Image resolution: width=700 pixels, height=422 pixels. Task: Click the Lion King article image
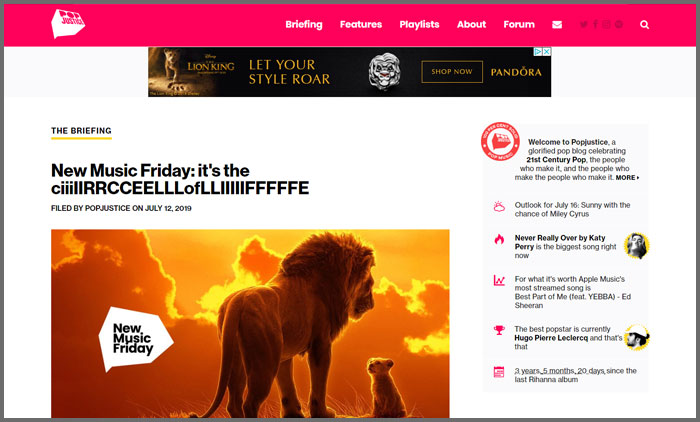250,323
